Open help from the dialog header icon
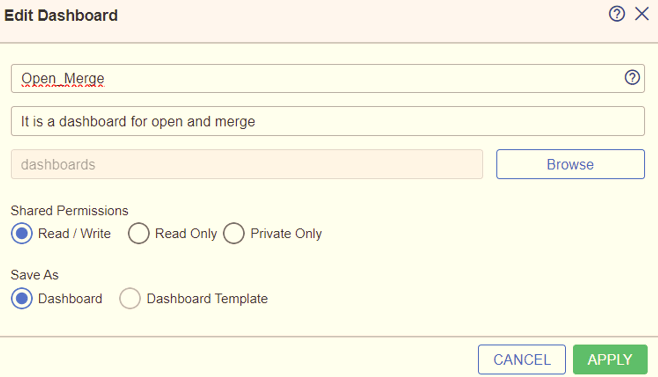The image size is (658, 377). [616, 14]
